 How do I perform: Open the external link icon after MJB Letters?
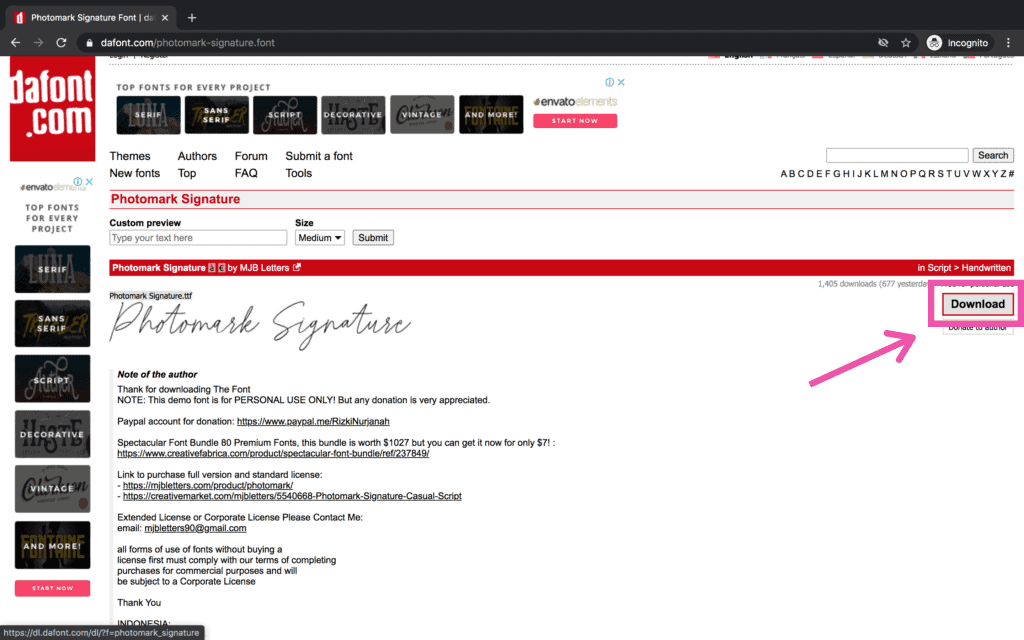coord(296,267)
